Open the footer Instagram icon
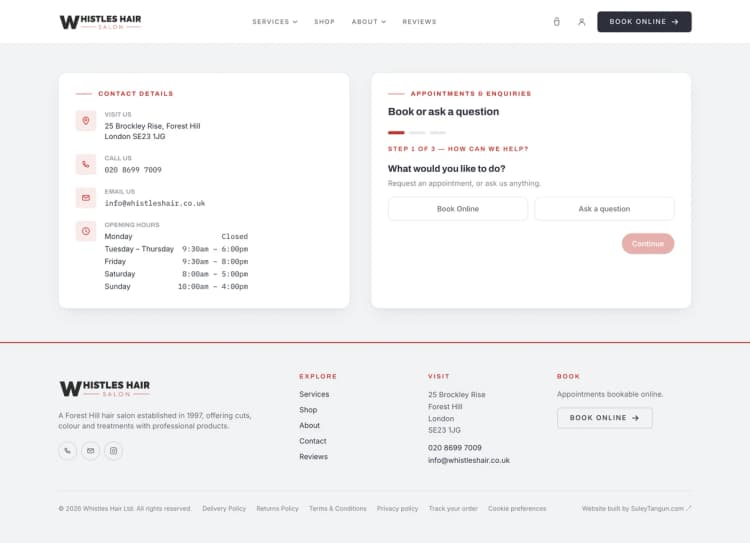 click(x=113, y=451)
